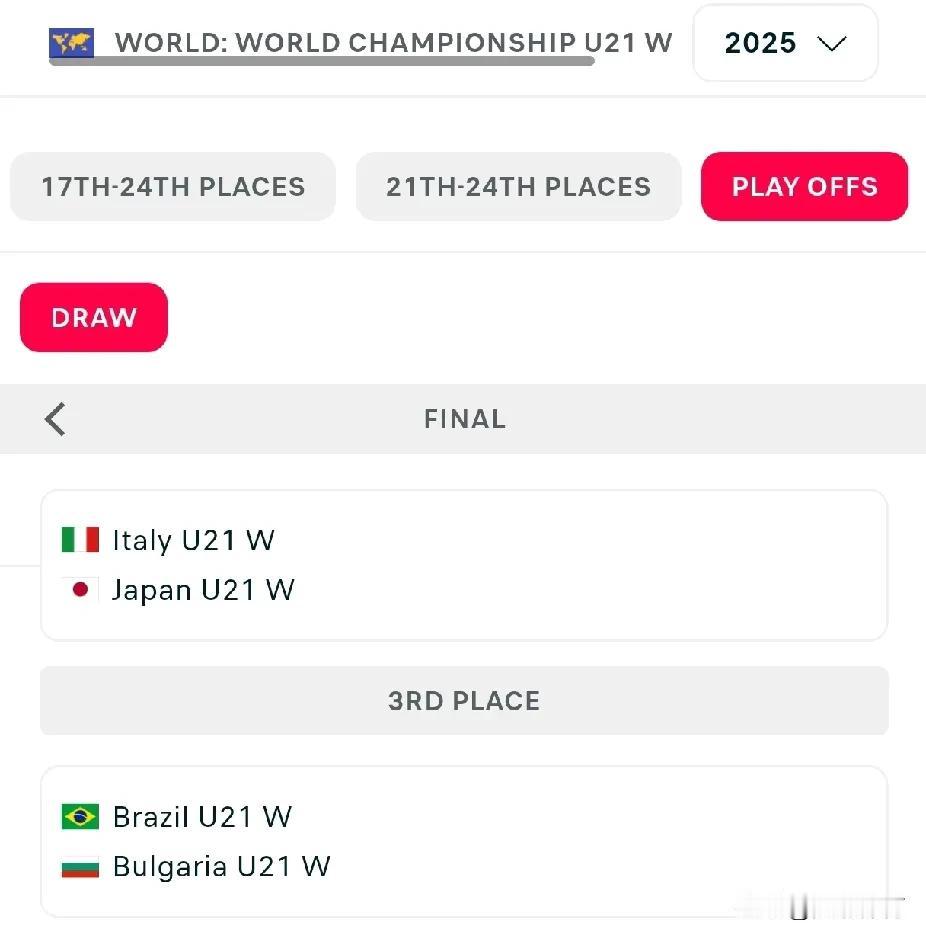Expand year list via the down chevron
926x939 pixels.
click(831, 43)
